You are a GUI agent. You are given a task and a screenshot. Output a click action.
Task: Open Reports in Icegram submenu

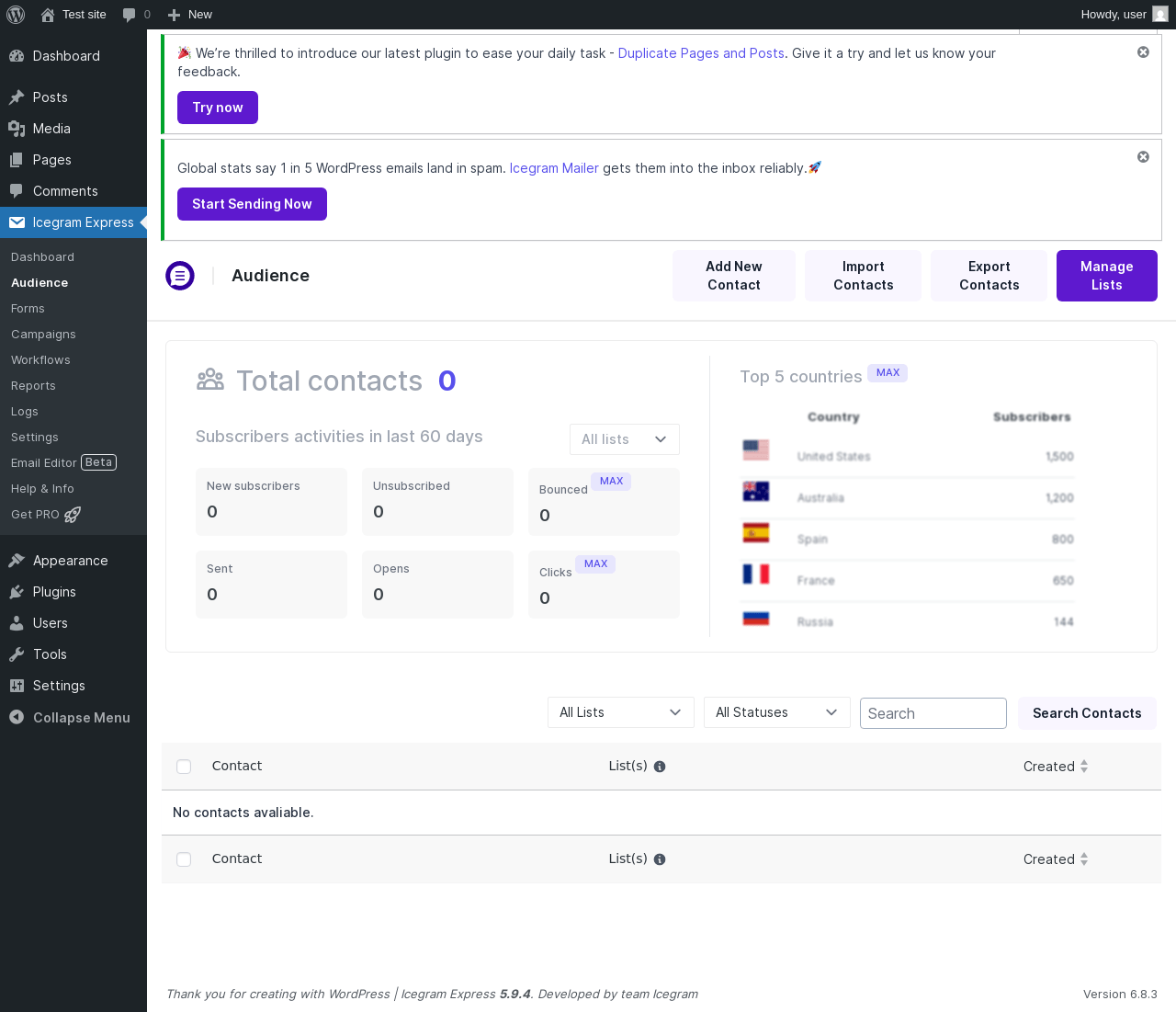click(33, 386)
